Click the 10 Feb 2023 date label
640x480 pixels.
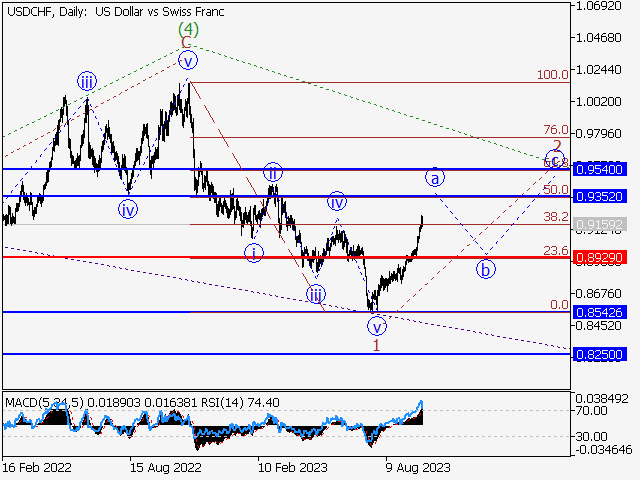pyautogui.click(x=293, y=467)
